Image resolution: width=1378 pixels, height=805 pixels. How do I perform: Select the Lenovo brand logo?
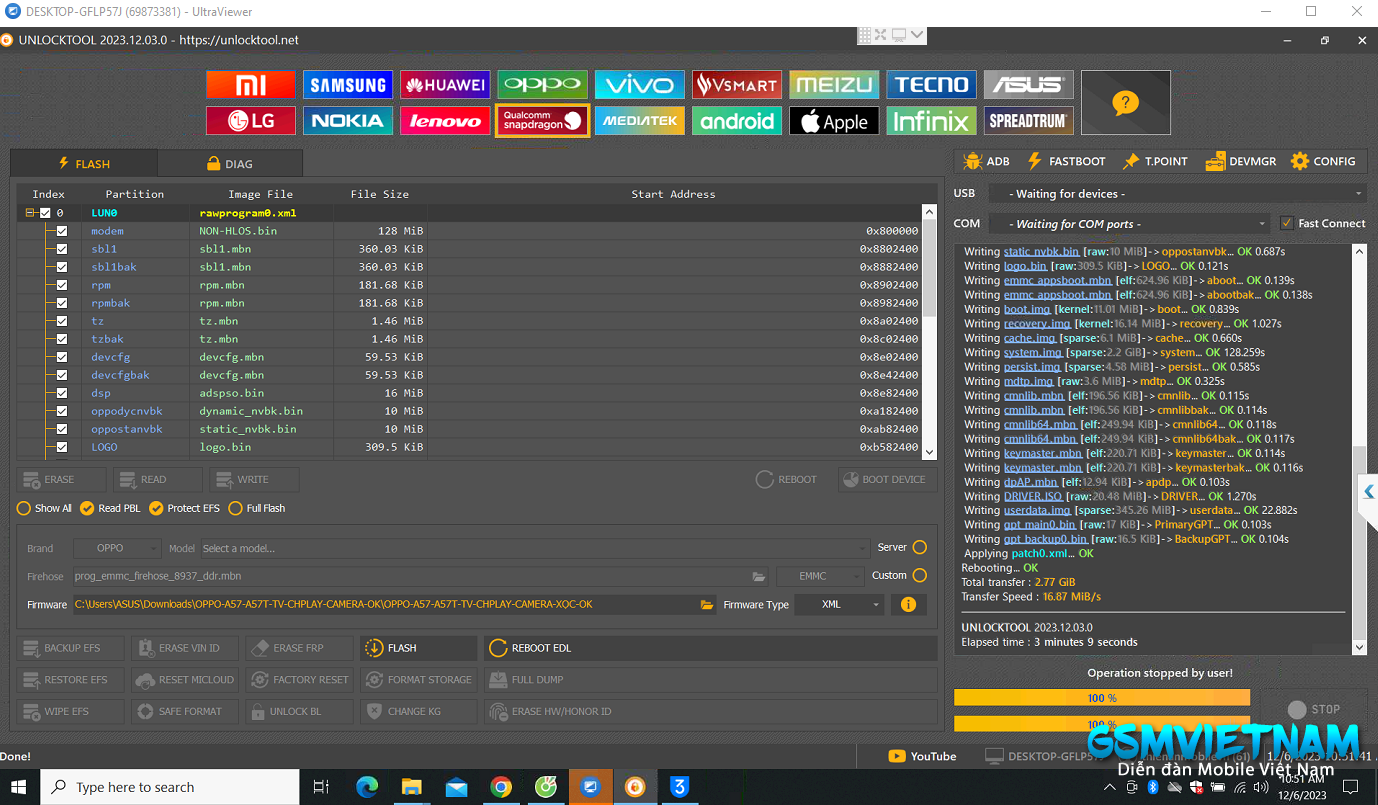pos(445,121)
